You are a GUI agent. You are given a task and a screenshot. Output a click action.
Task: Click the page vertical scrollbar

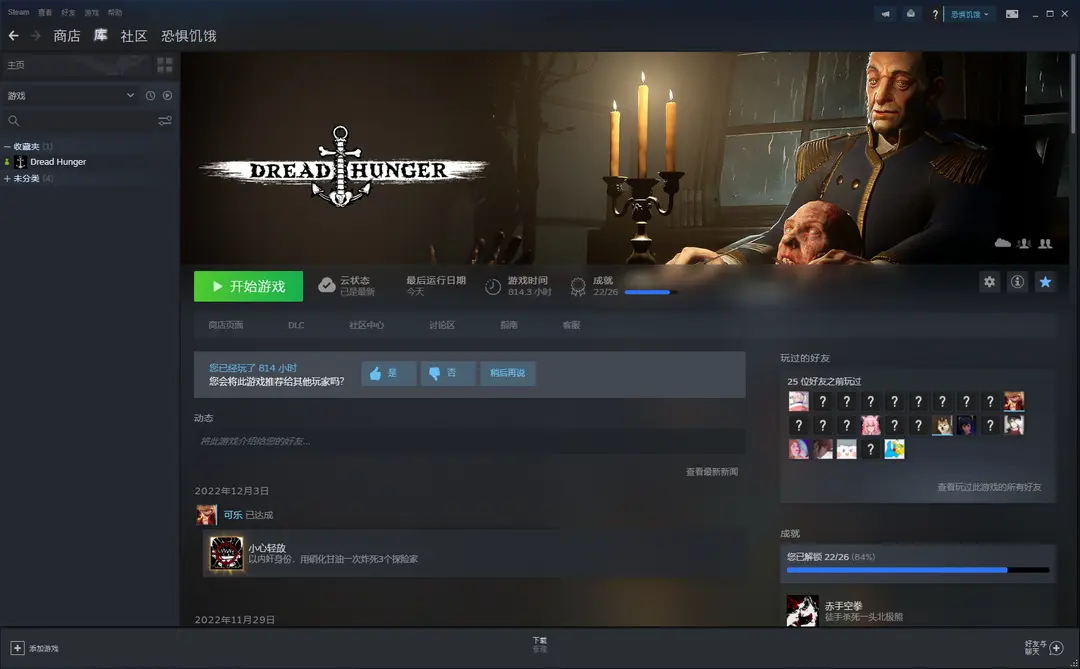1073,93
